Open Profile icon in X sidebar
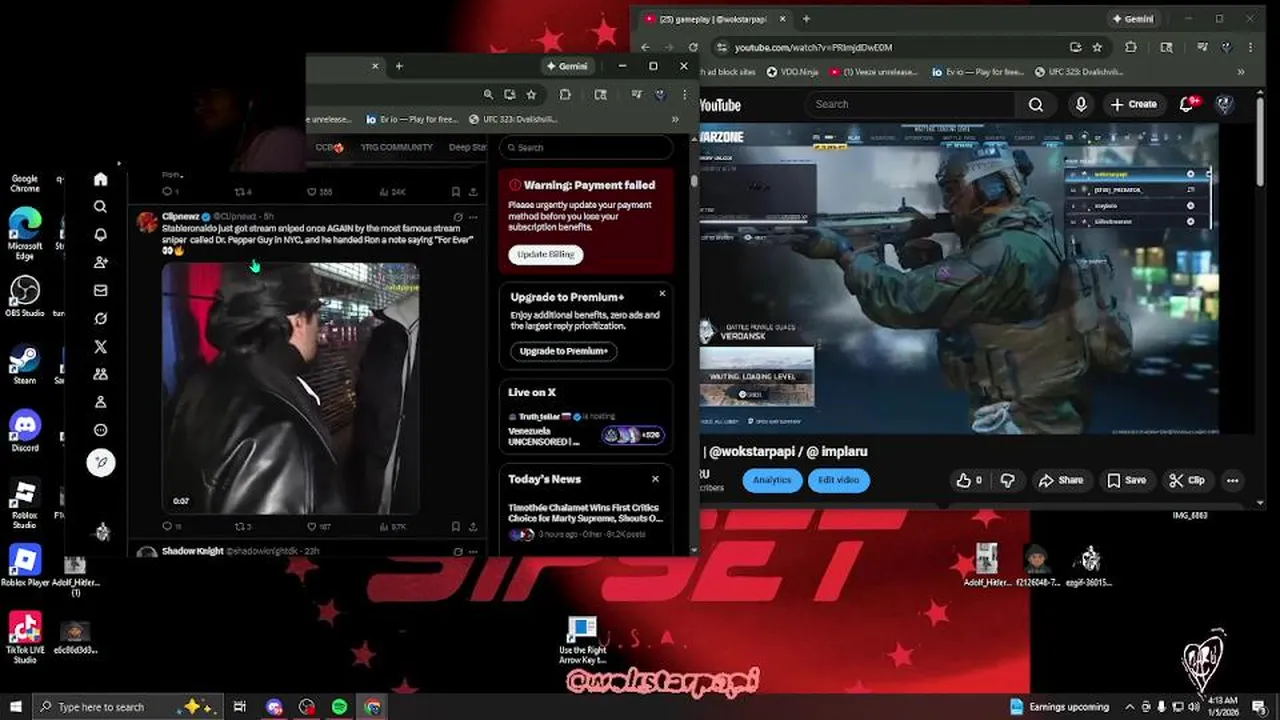Screen dimensions: 1280x720 click(100, 402)
